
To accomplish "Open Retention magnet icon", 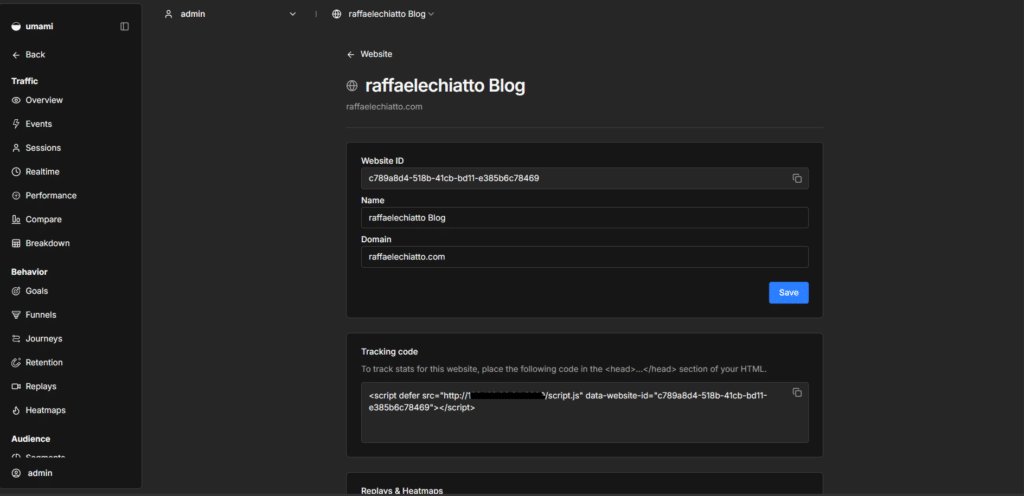I will point(16,362).
